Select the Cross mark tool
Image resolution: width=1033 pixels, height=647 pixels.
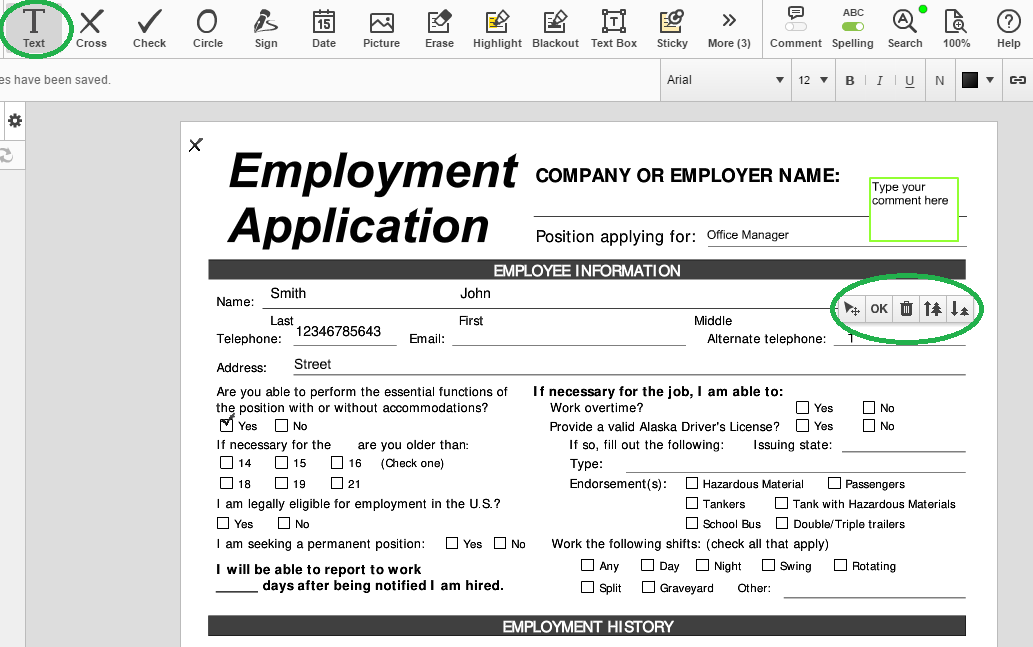tap(91, 28)
